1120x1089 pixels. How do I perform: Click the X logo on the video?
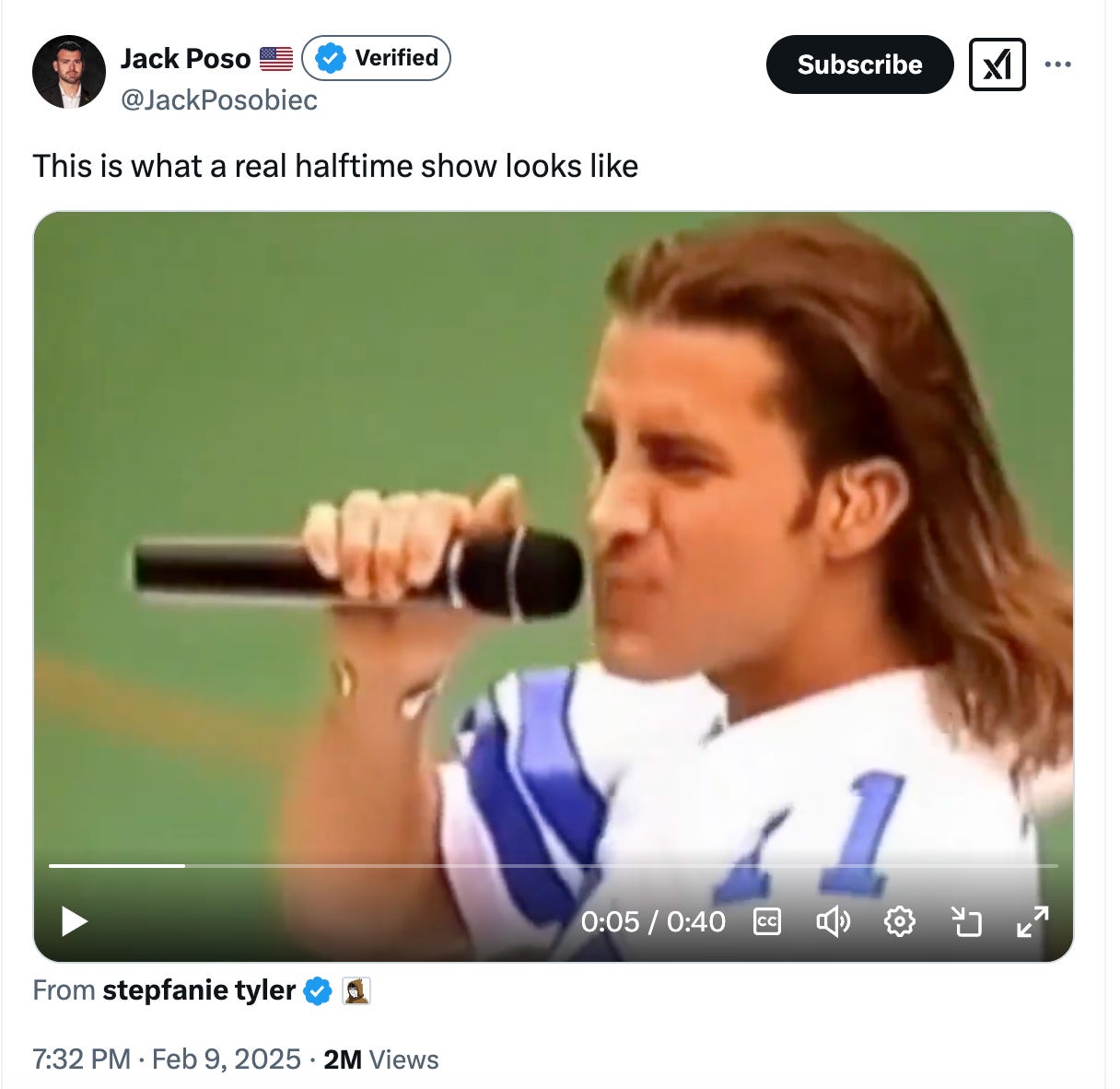(998, 64)
